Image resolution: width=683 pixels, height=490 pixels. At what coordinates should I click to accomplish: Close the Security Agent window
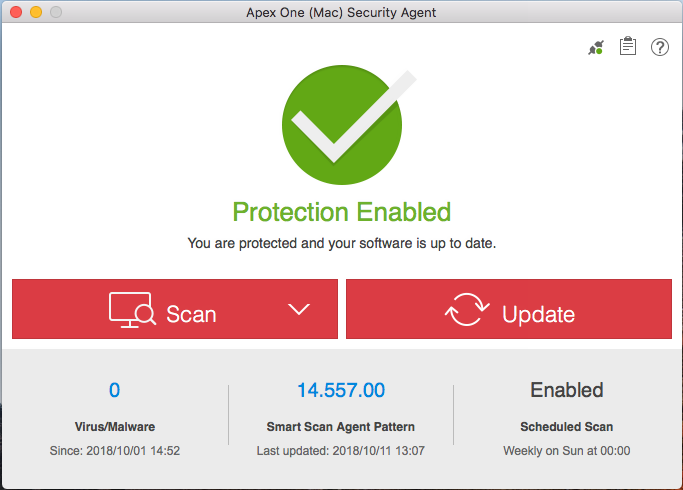pyautogui.click(x=15, y=13)
